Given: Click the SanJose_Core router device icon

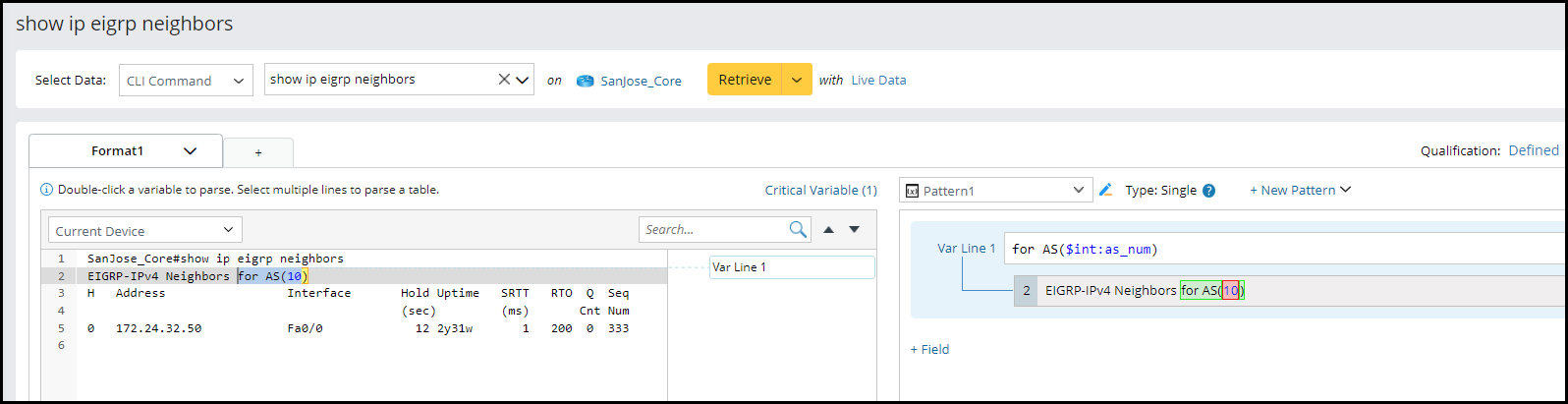Looking at the screenshot, I should [586, 81].
